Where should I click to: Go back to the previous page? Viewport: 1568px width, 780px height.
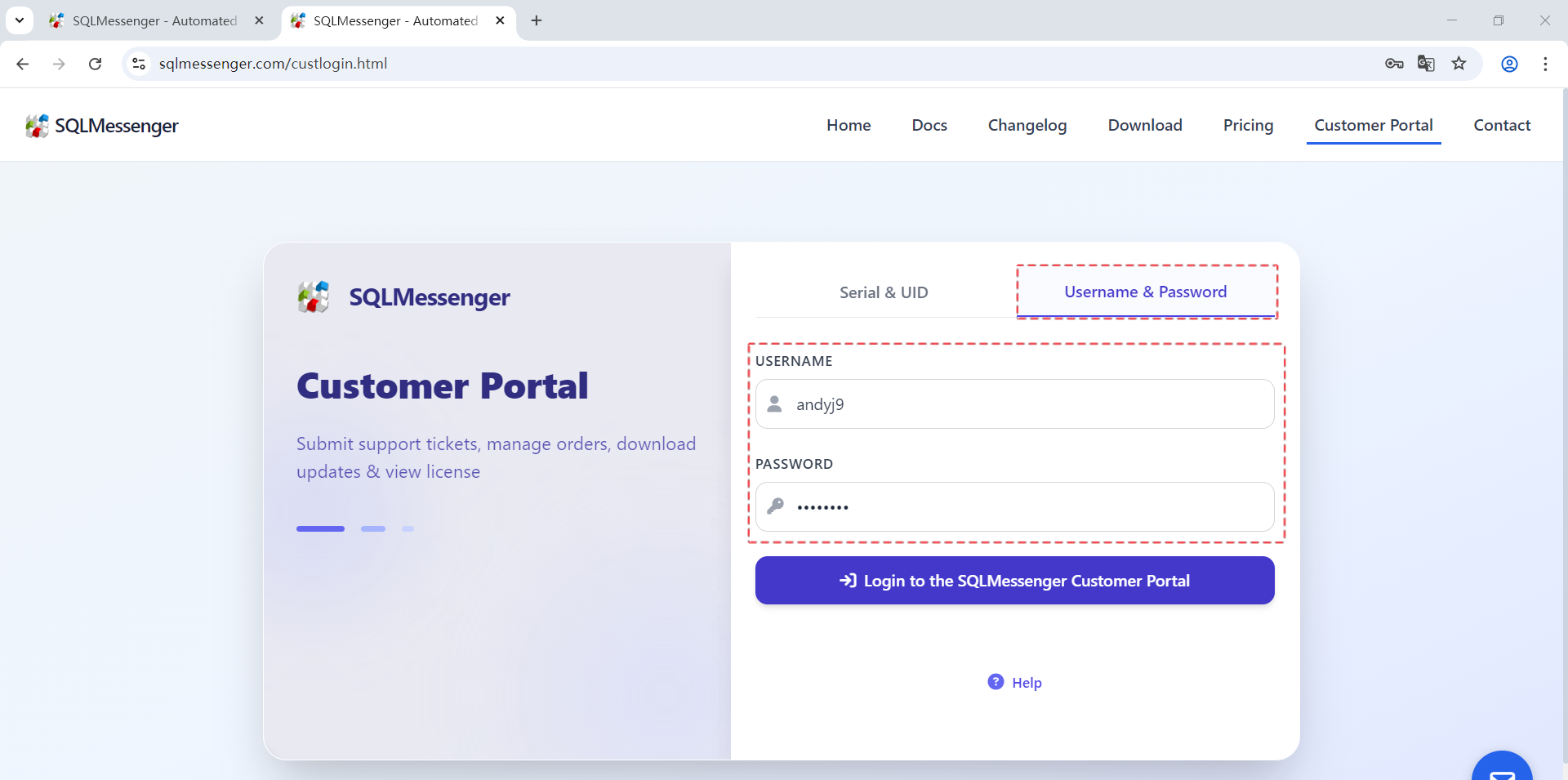pos(23,64)
